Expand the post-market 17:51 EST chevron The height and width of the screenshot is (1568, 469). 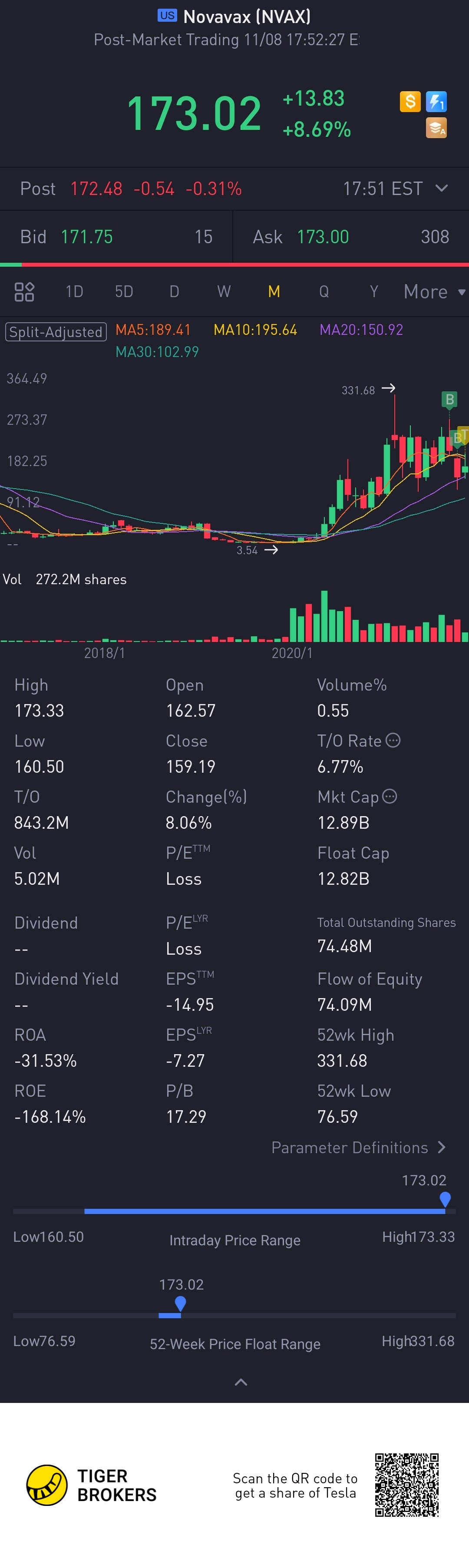click(x=442, y=188)
